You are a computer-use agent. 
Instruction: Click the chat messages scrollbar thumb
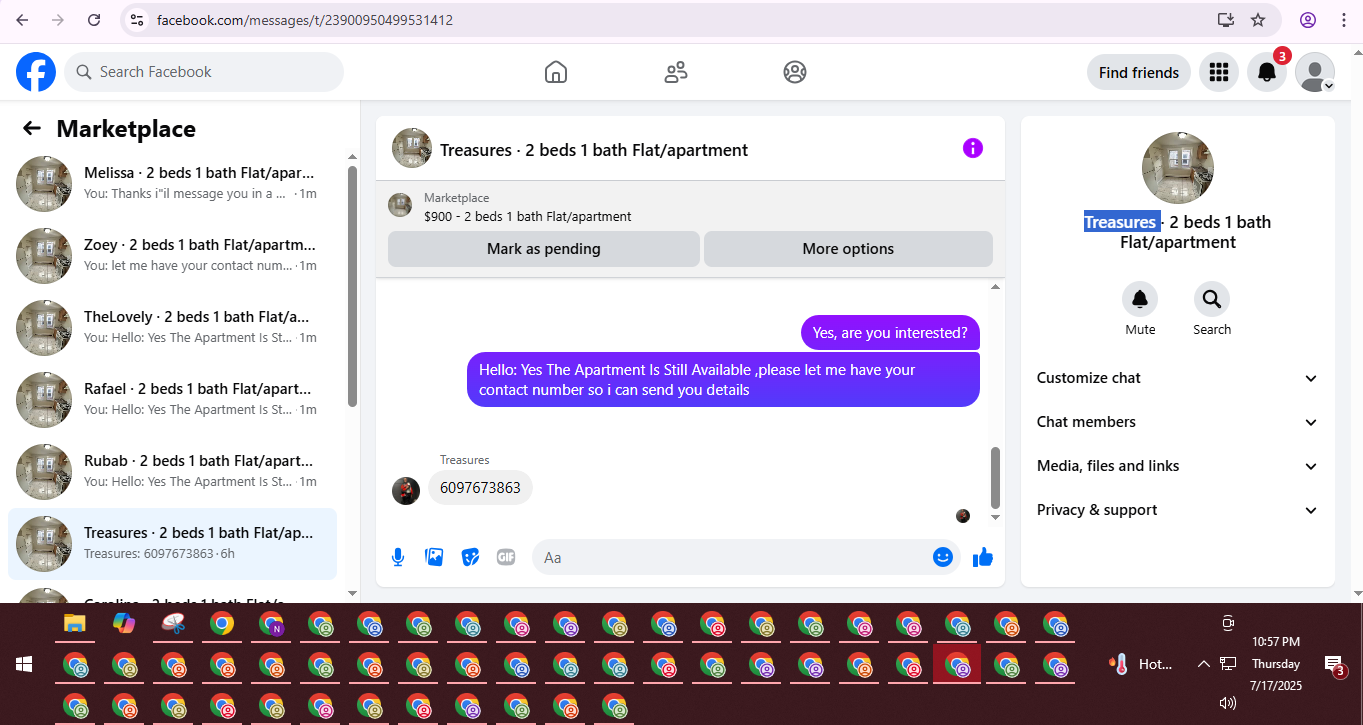995,477
